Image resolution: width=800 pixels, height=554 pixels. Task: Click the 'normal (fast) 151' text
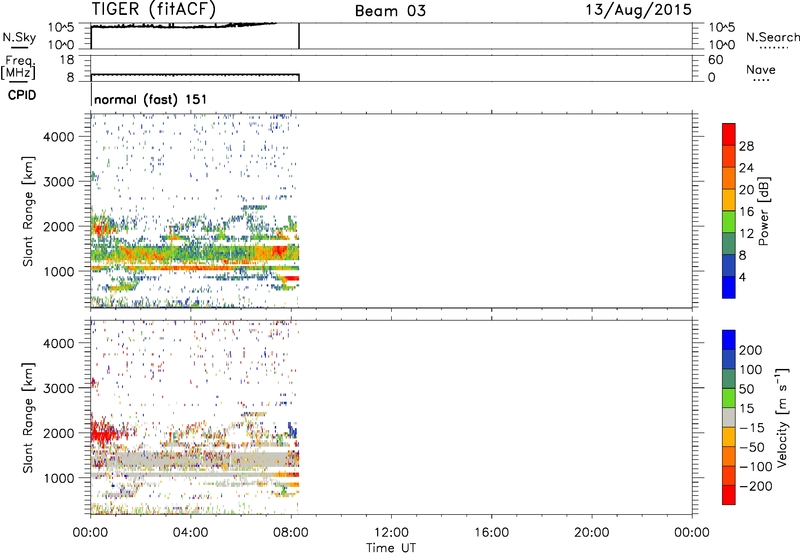click(x=151, y=99)
